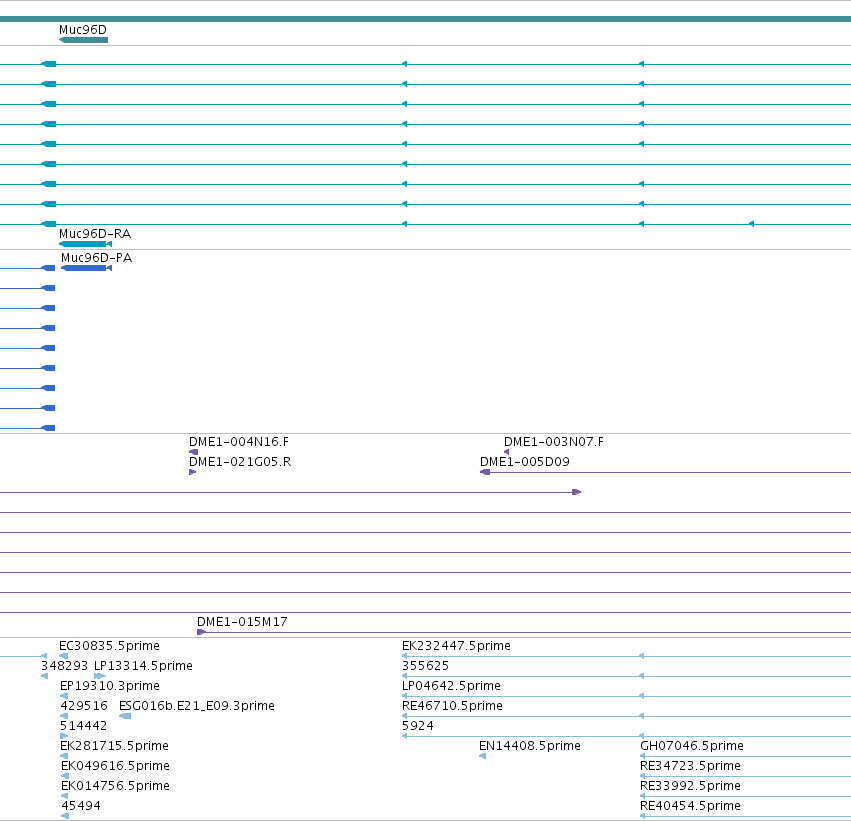The height and width of the screenshot is (821, 851).
Task: Select the 355625 EST label
Action: 426,666
